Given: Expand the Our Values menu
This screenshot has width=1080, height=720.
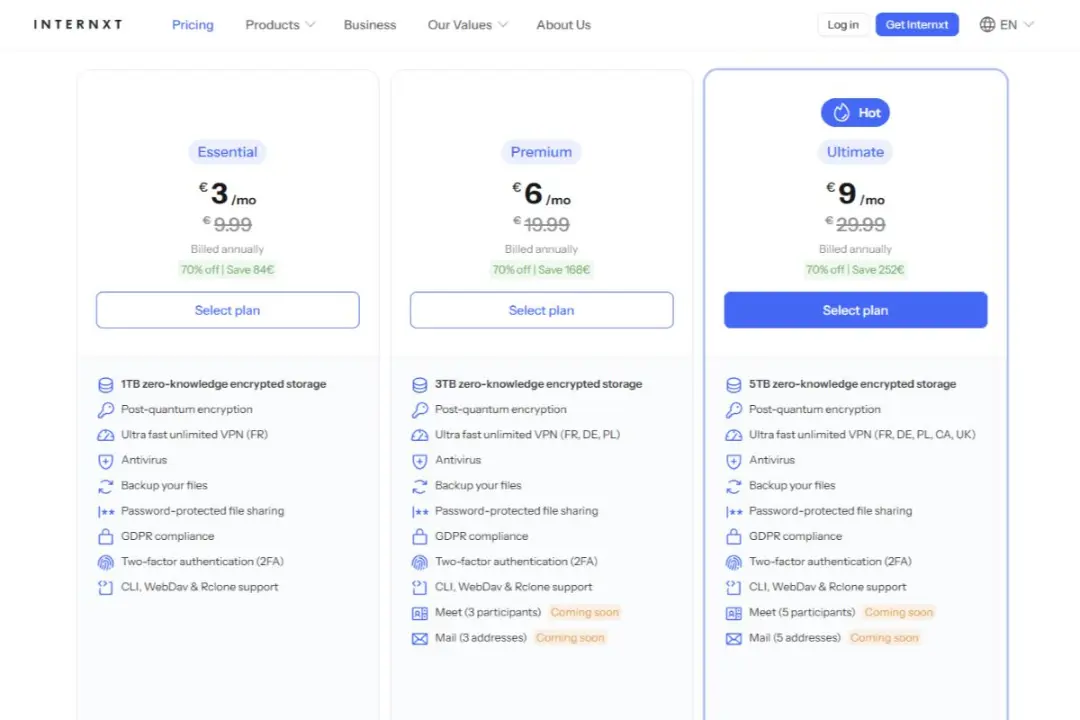Looking at the screenshot, I should pos(467,25).
